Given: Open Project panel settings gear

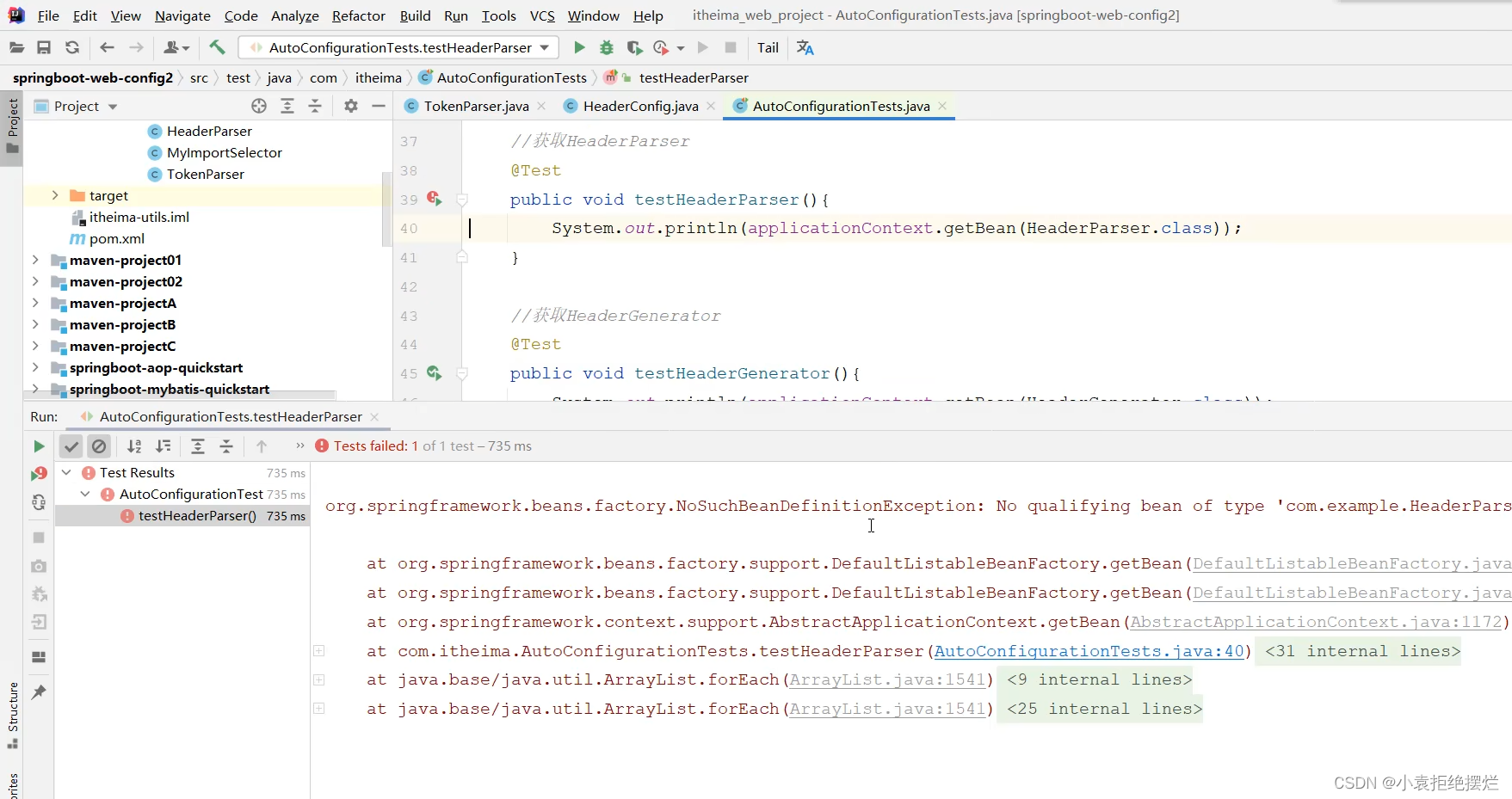Looking at the screenshot, I should [x=351, y=106].
